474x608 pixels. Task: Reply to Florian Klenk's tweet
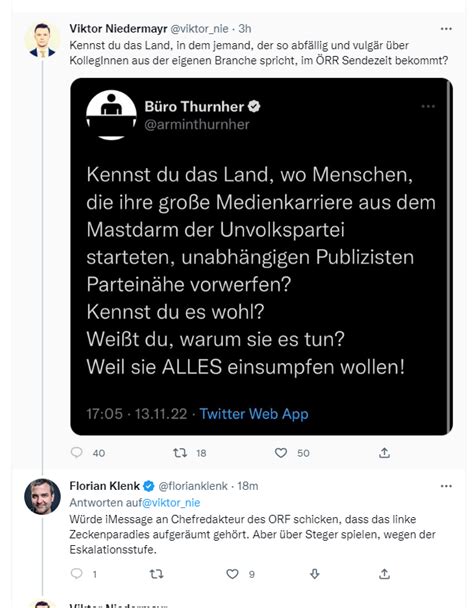[x=77, y=573]
